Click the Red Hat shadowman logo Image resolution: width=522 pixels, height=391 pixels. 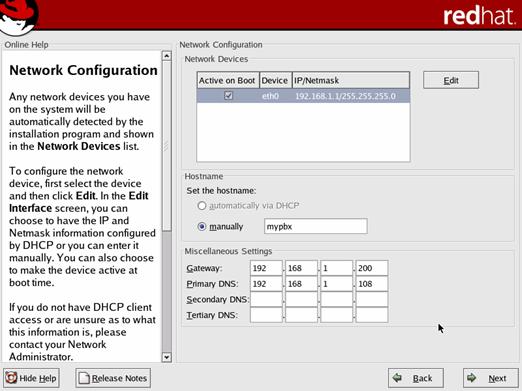click(18, 17)
